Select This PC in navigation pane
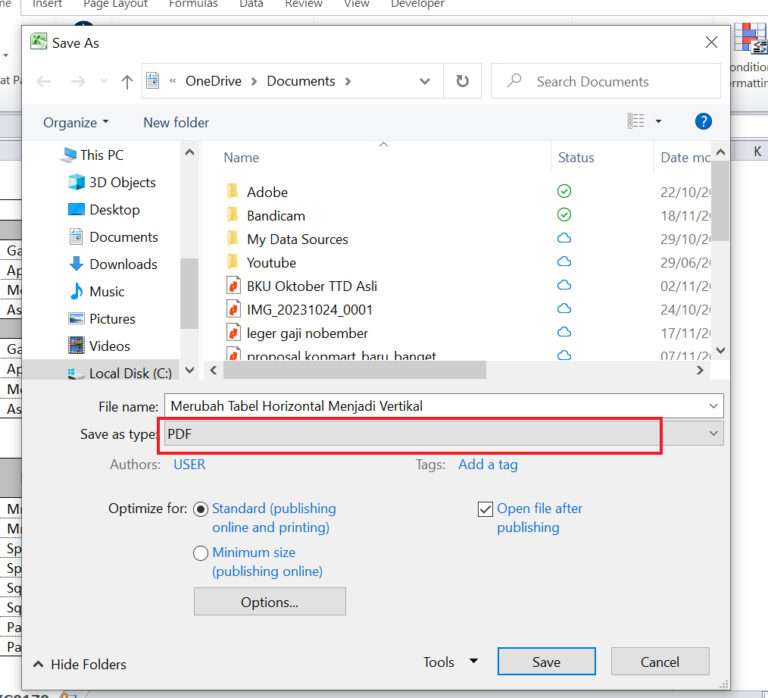Screen dimensions: 768x698 pos(101,155)
